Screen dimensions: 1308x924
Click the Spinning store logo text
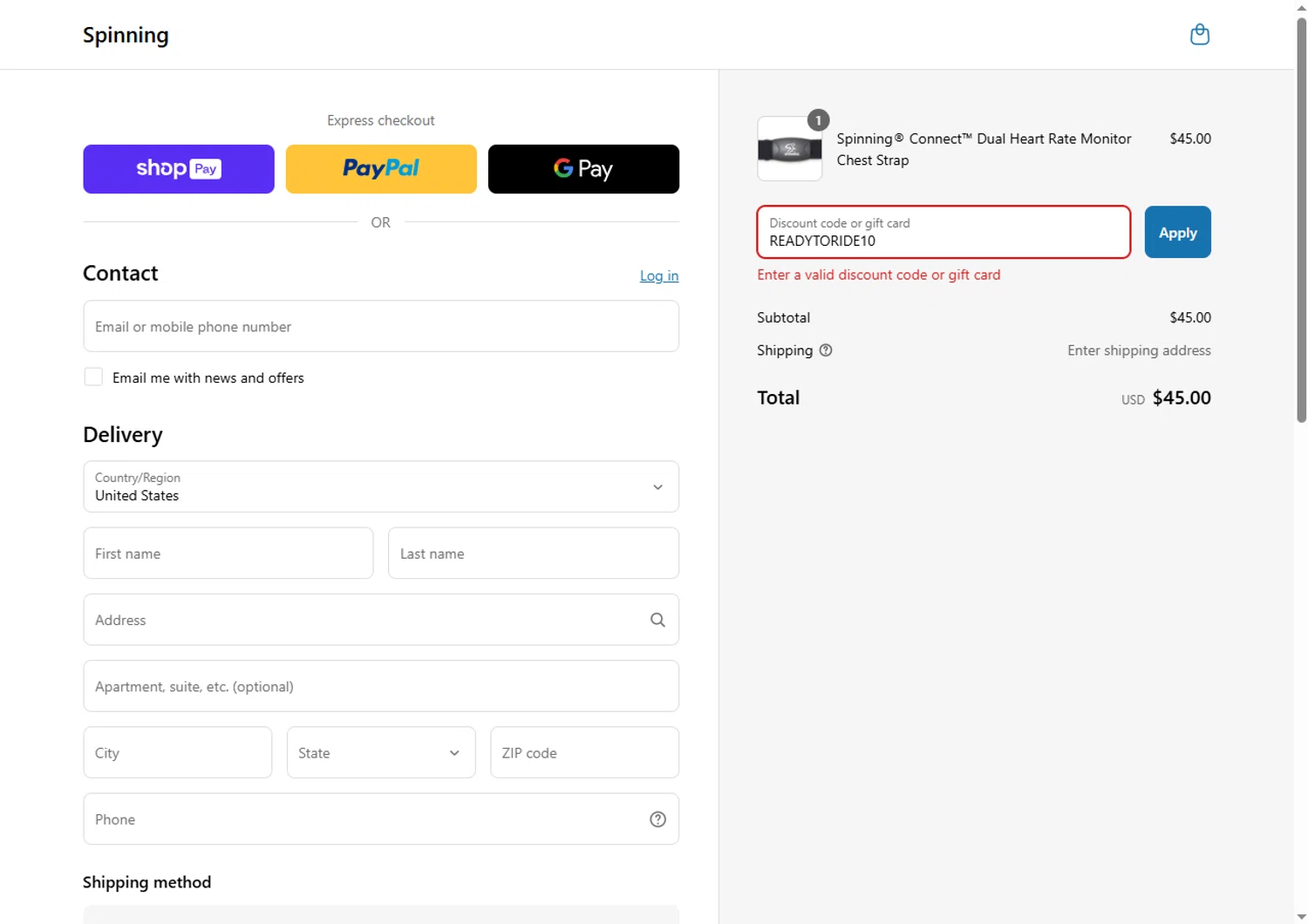(126, 35)
